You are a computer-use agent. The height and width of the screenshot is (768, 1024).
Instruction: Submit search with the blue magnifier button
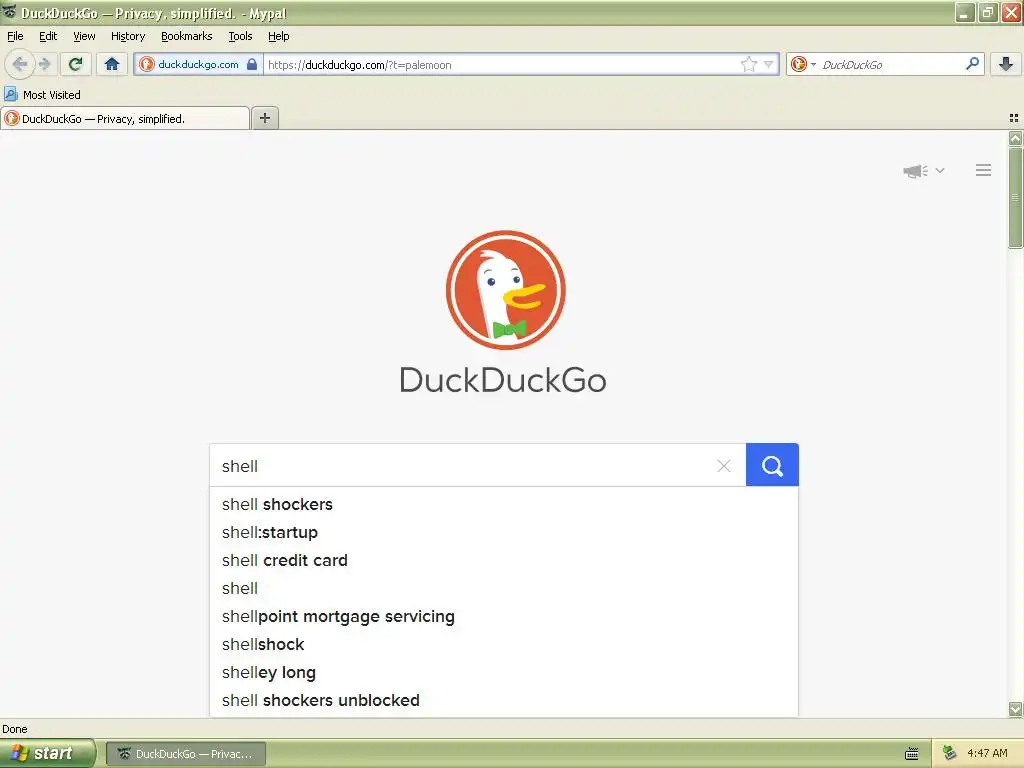(x=772, y=465)
